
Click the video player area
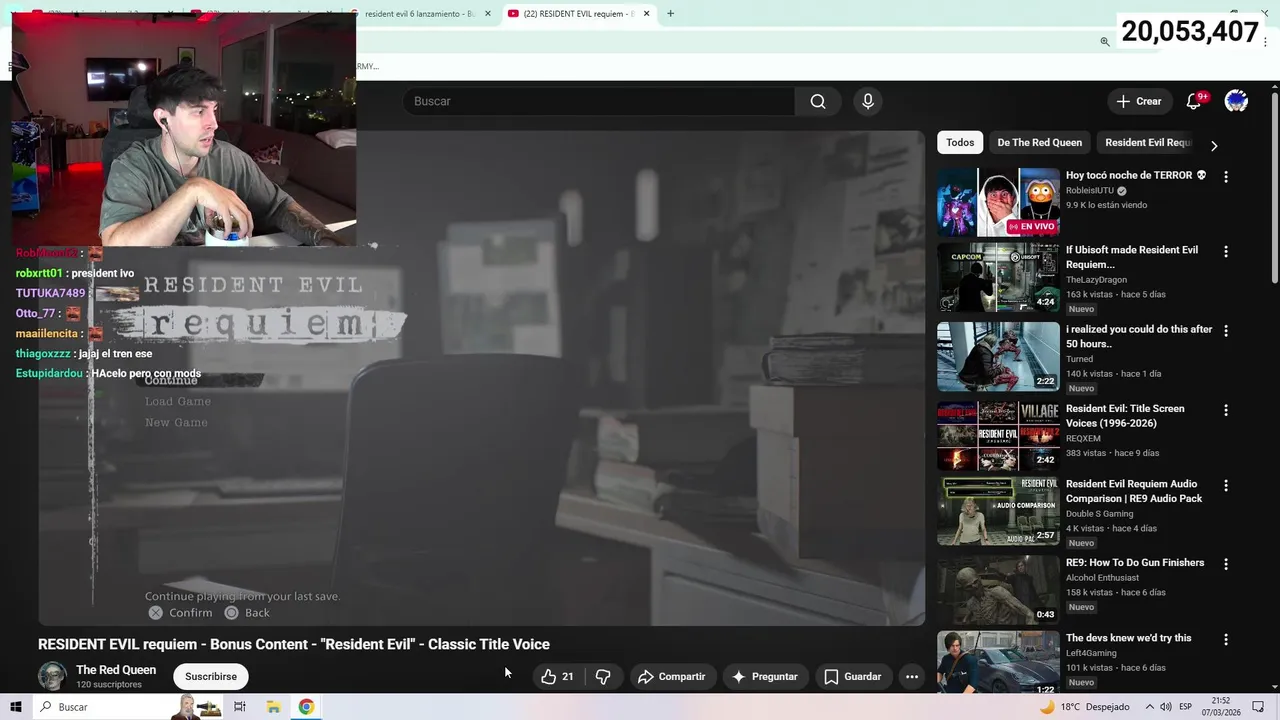click(x=482, y=378)
